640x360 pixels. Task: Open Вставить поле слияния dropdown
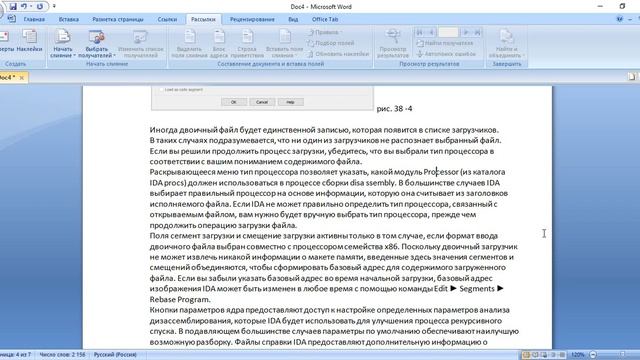(x=284, y=43)
